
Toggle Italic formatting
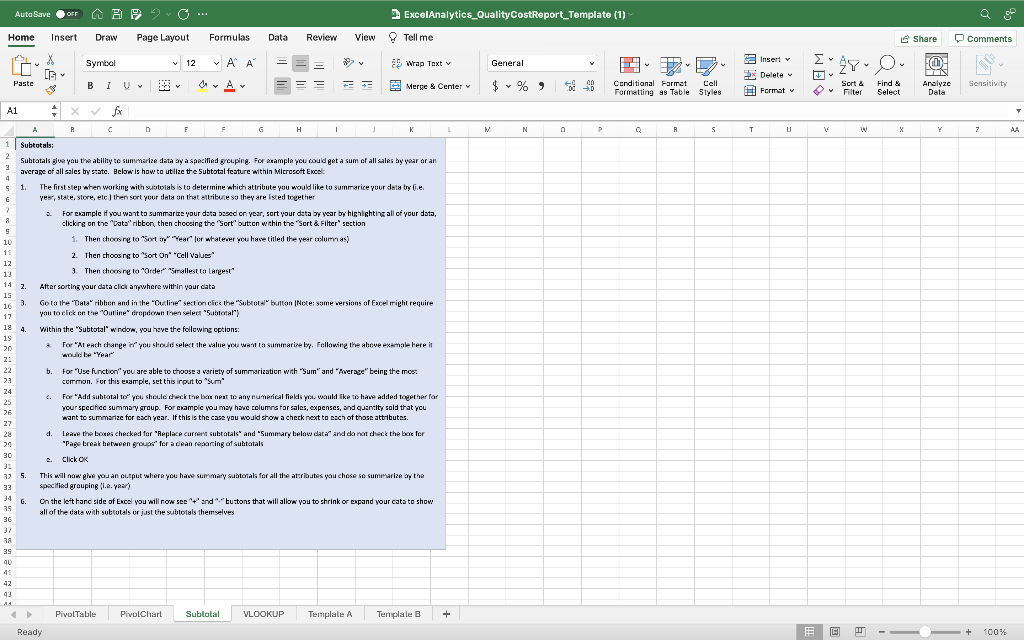coord(107,86)
